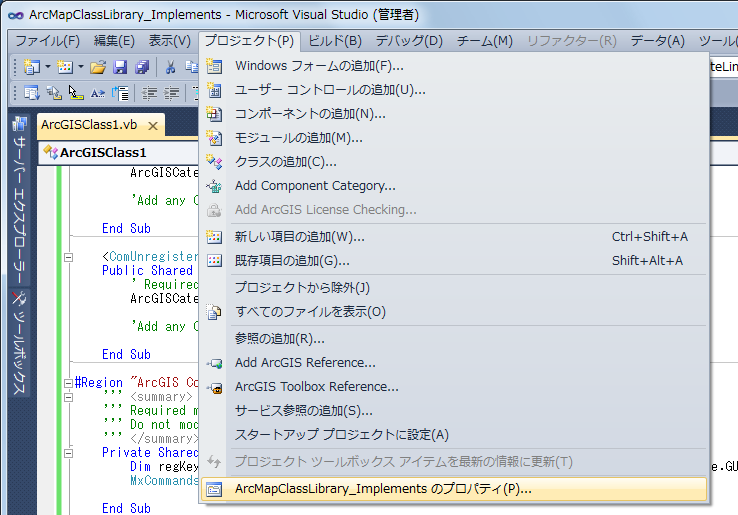This screenshot has height=515, width=738.
Task: Choose コンポーネントの追加(N)...
Action: pyautogui.click(x=454, y=114)
